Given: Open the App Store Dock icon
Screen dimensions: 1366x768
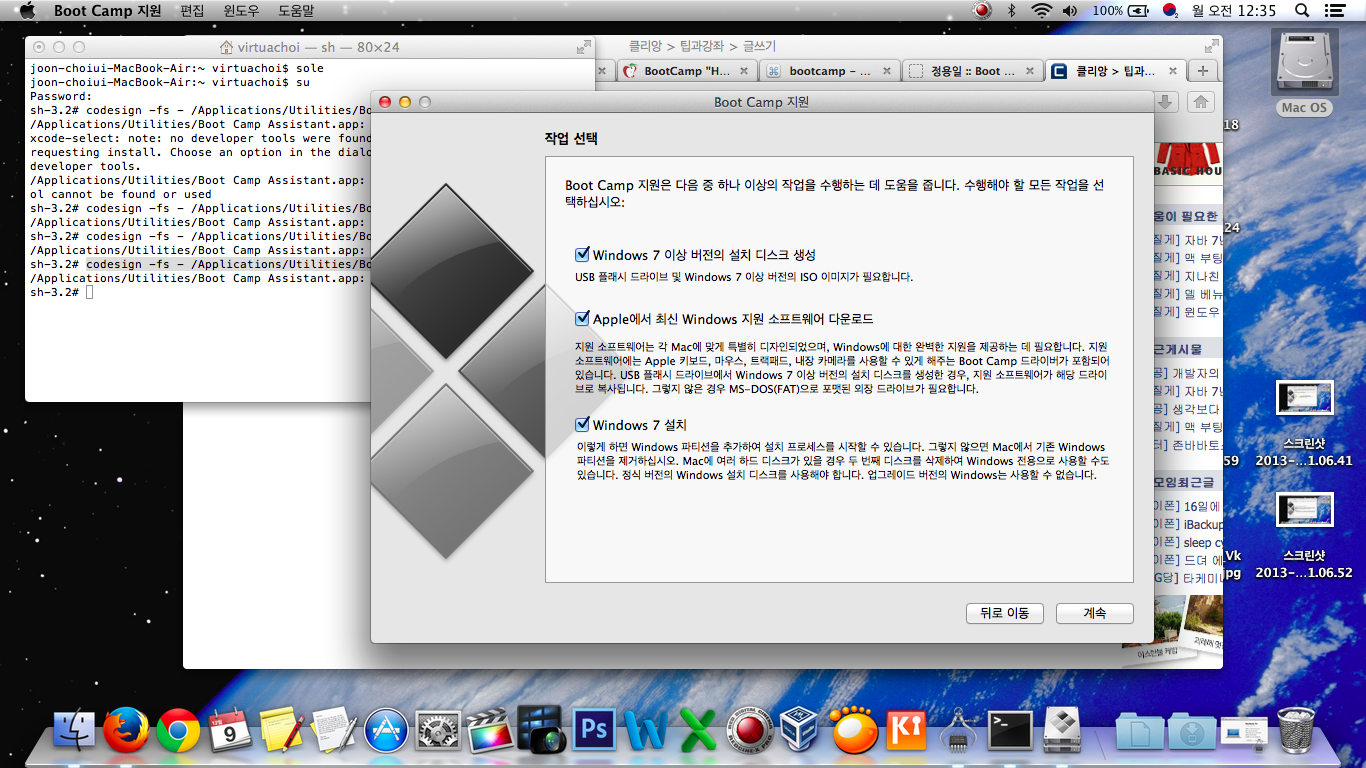Looking at the screenshot, I should [385, 730].
